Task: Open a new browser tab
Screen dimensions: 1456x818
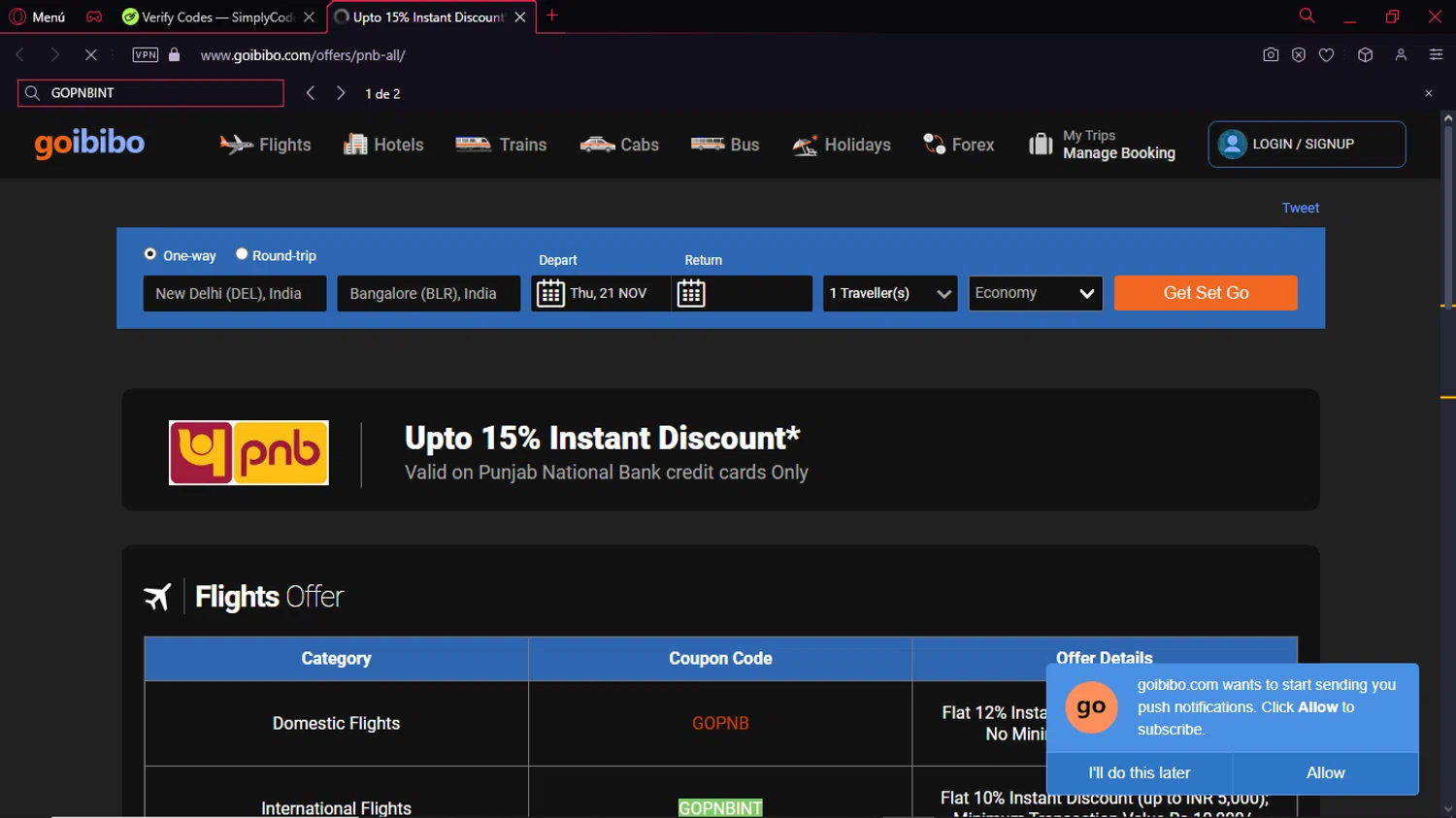Action: coord(552,16)
